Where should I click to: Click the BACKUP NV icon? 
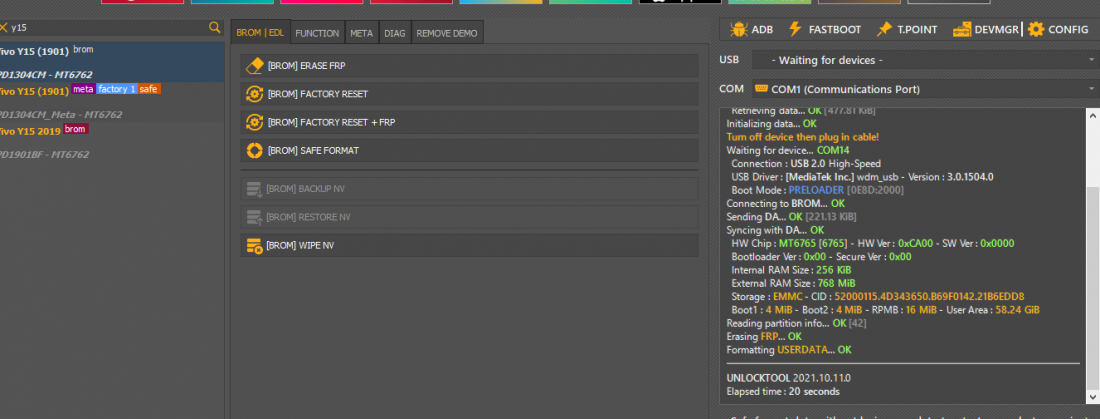(254, 189)
